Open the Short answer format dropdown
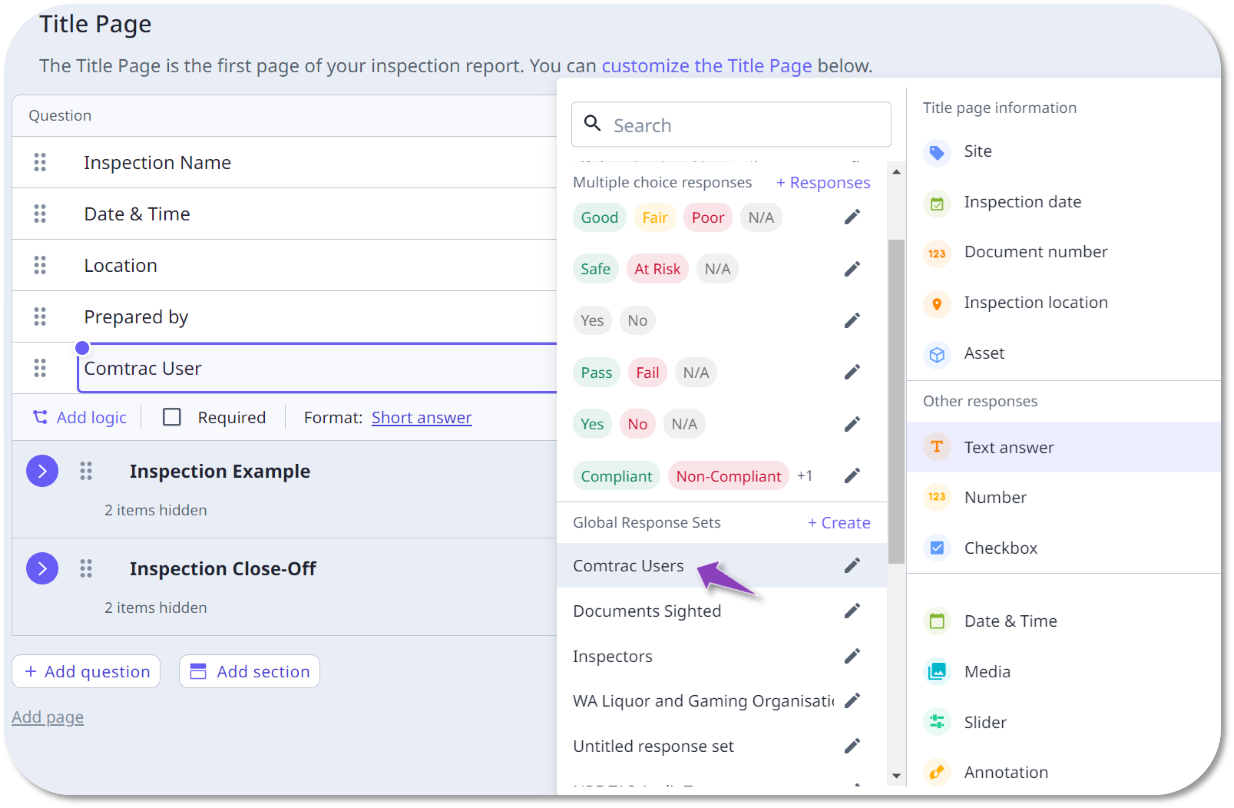The image size is (1234, 808). click(421, 418)
